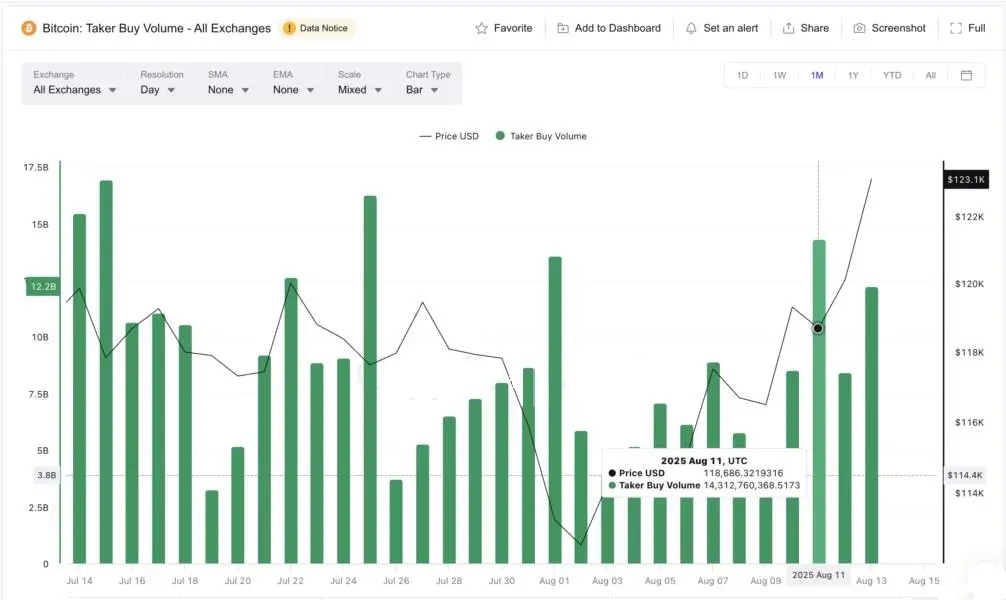1006x600 pixels.
Task: Click the tooltip Price USD value 118,686.3219316
Action: tap(743, 473)
